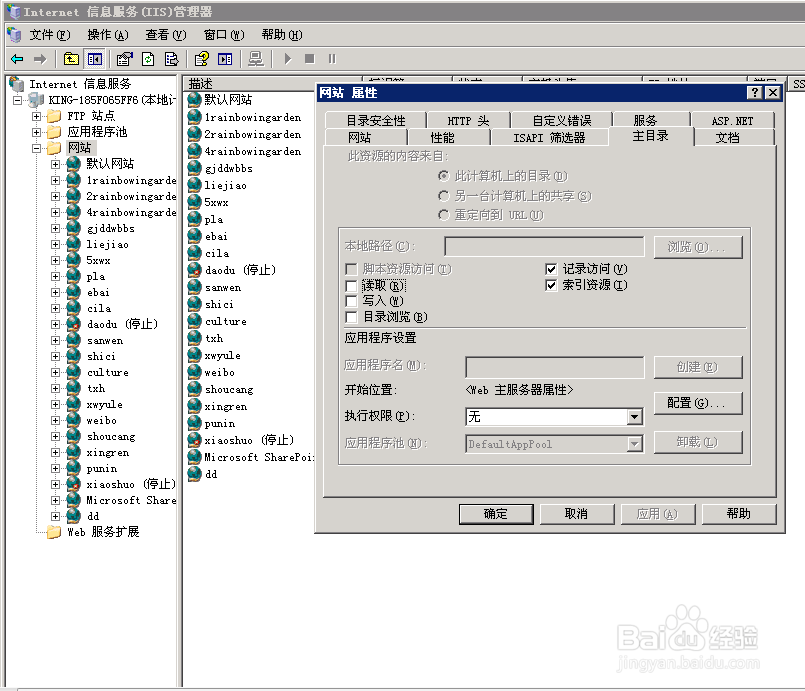Viewport: 805px width, 691px height.
Task: Select the dd site icon in list pane
Action: pos(195,474)
